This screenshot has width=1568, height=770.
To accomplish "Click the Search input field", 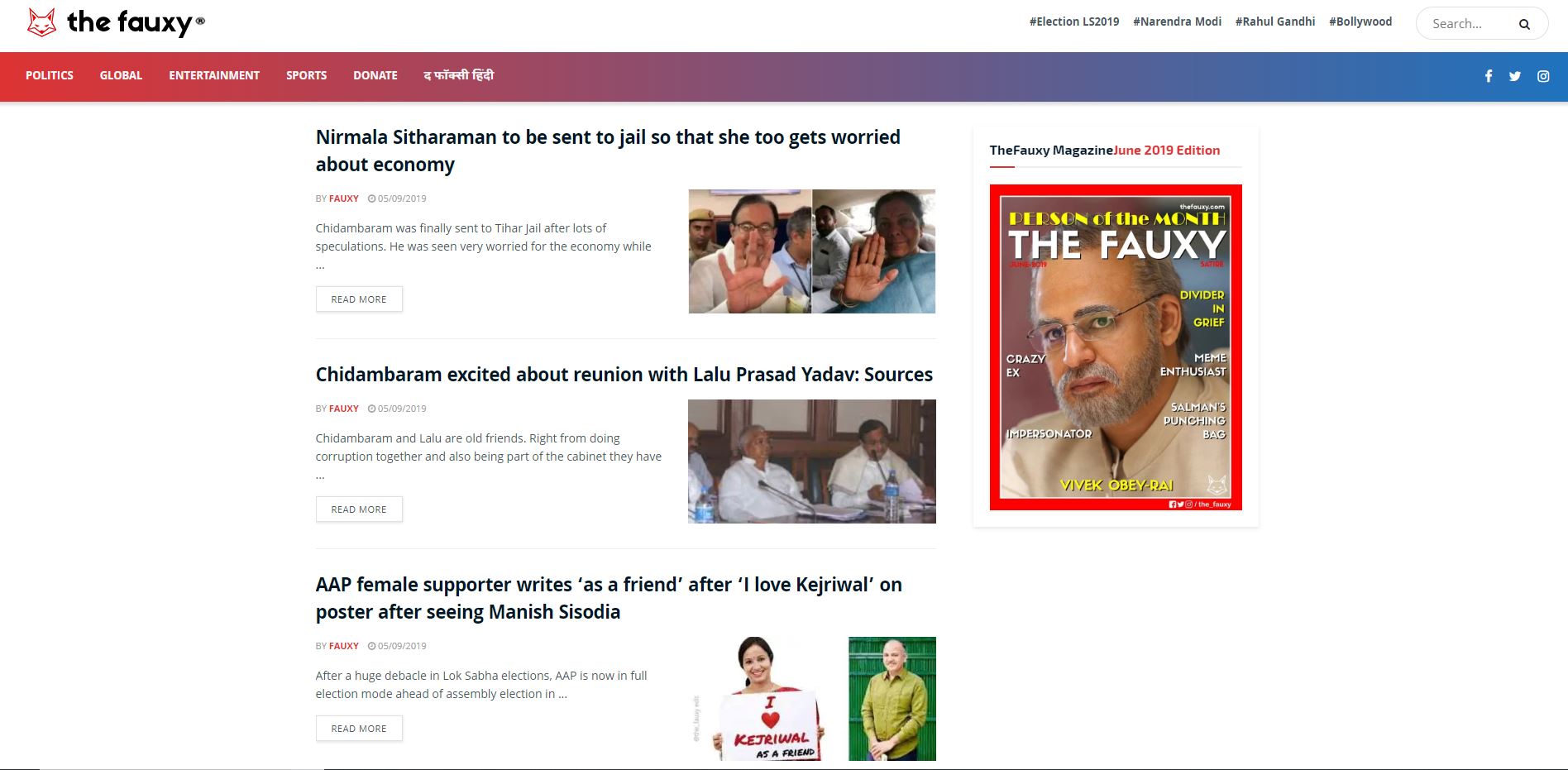I will [x=1470, y=24].
